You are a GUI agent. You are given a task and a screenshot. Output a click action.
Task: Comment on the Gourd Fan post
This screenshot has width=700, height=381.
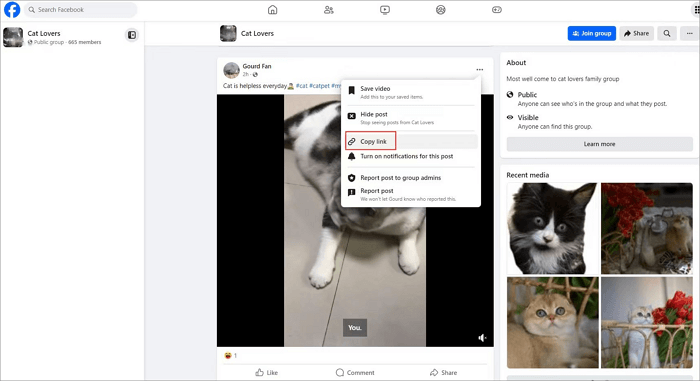[x=355, y=373]
